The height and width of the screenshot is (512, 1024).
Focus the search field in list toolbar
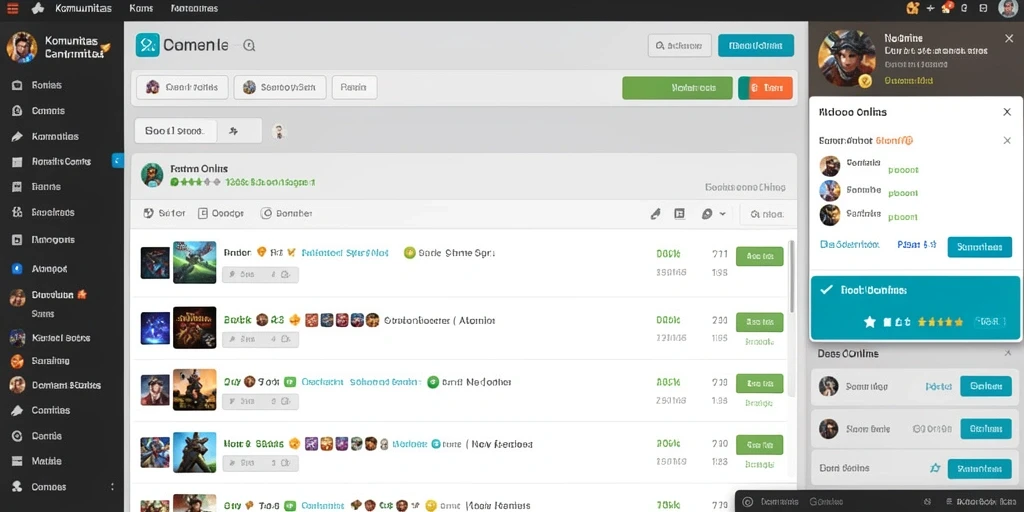(767, 214)
